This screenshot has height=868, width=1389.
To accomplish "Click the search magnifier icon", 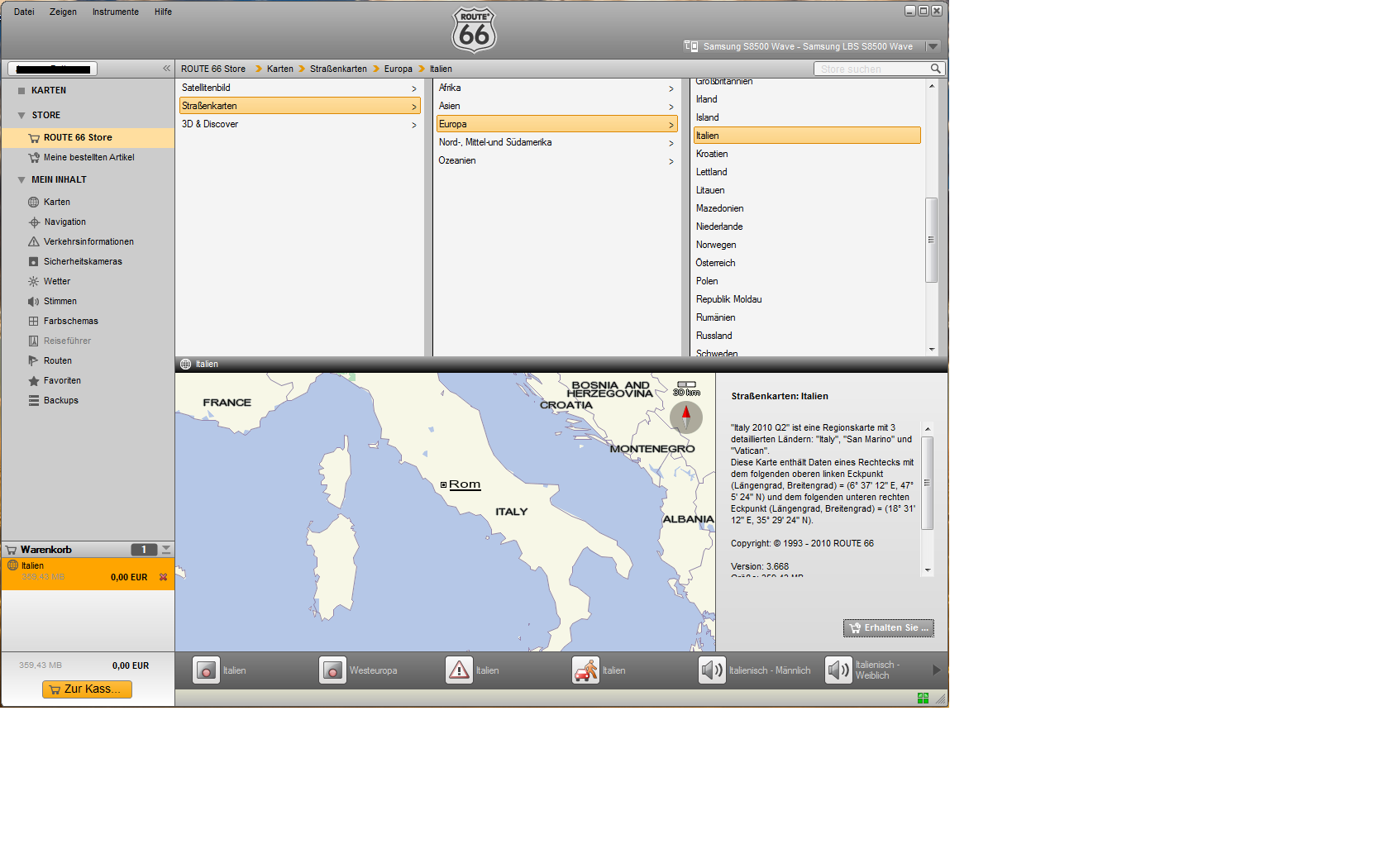I will [x=935, y=69].
